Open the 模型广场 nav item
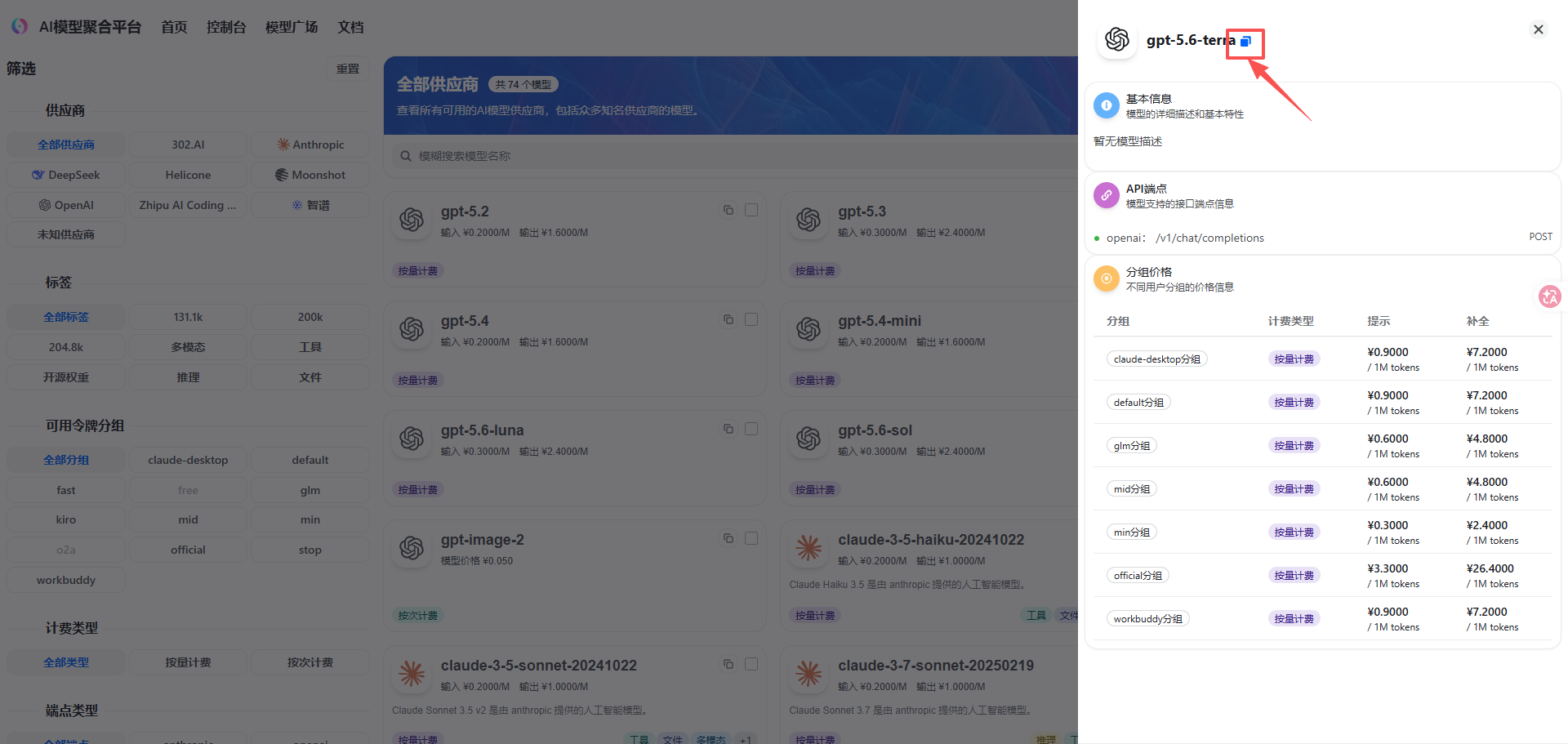Viewport: 1568px width, 744px height. [292, 27]
